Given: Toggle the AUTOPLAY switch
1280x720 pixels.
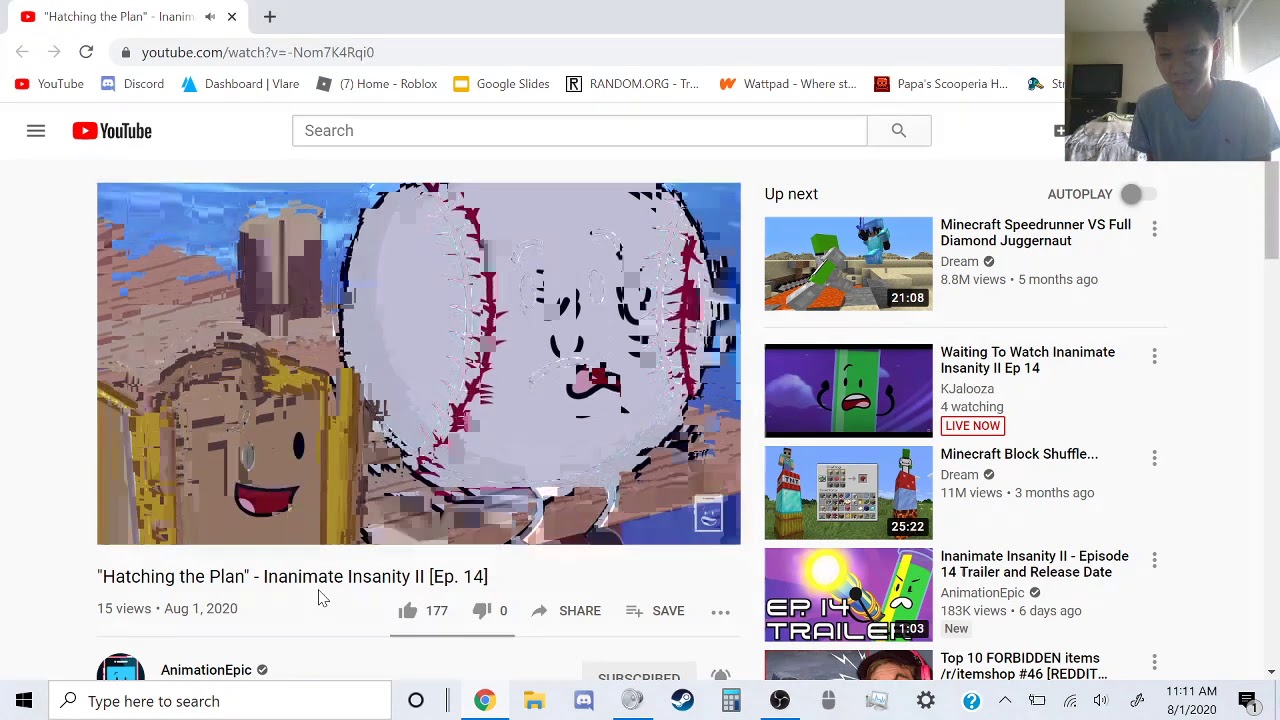Looking at the screenshot, I should point(1138,194).
